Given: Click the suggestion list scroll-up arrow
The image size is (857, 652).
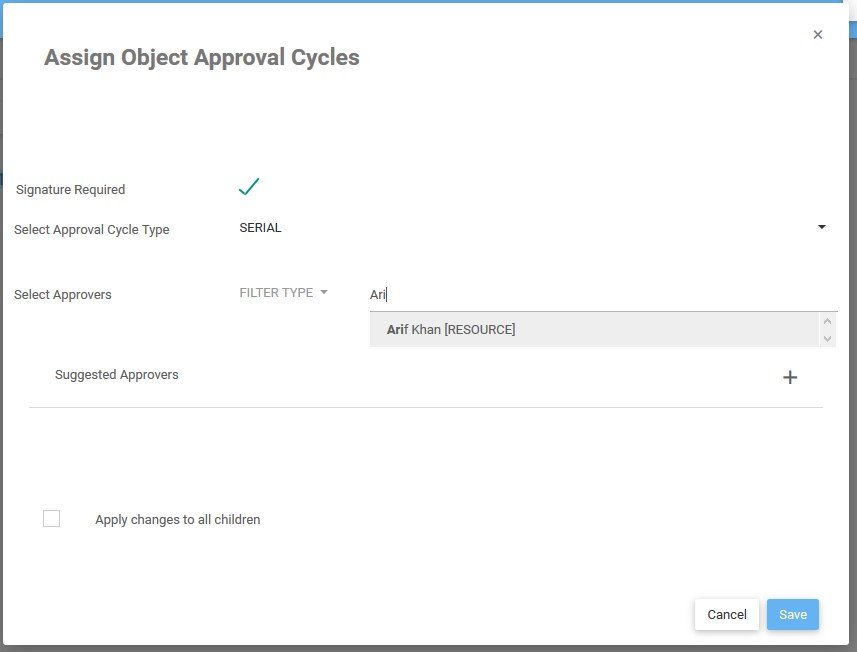Looking at the screenshot, I should [827, 321].
